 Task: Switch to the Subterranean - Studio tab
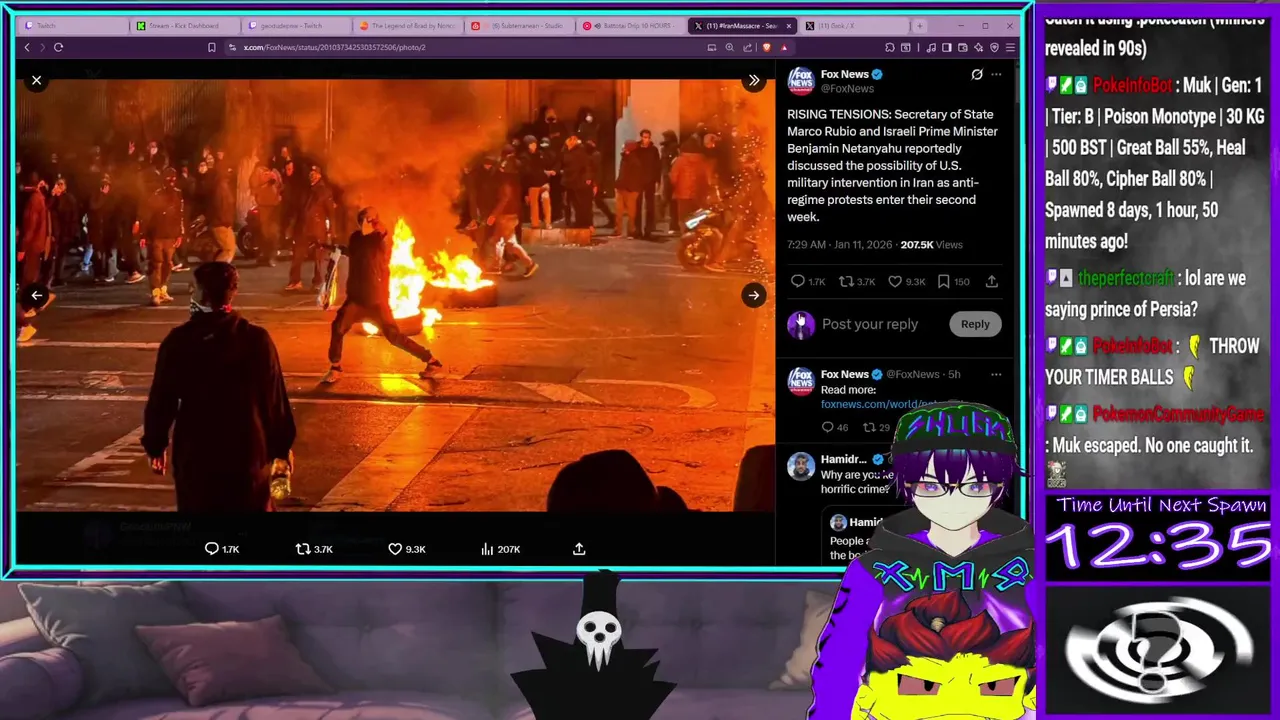[518, 25]
